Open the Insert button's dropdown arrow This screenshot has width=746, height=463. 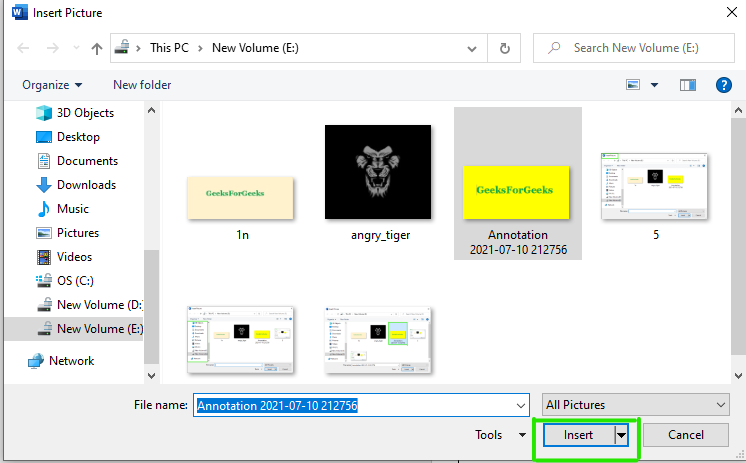point(621,435)
